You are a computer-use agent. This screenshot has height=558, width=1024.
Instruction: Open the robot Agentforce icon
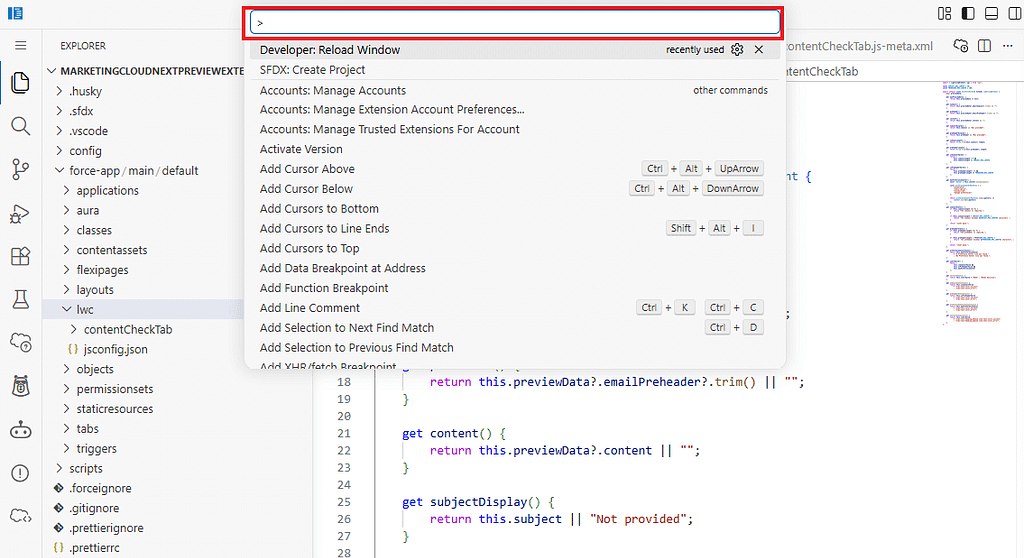[20, 430]
